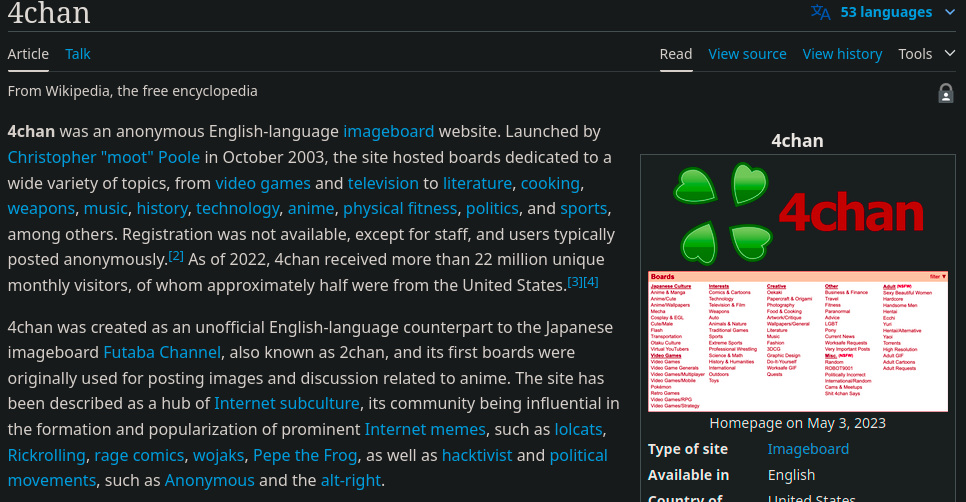Open Christopher "moot" Poole link
The width and height of the screenshot is (966, 502).
tap(104, 157)
